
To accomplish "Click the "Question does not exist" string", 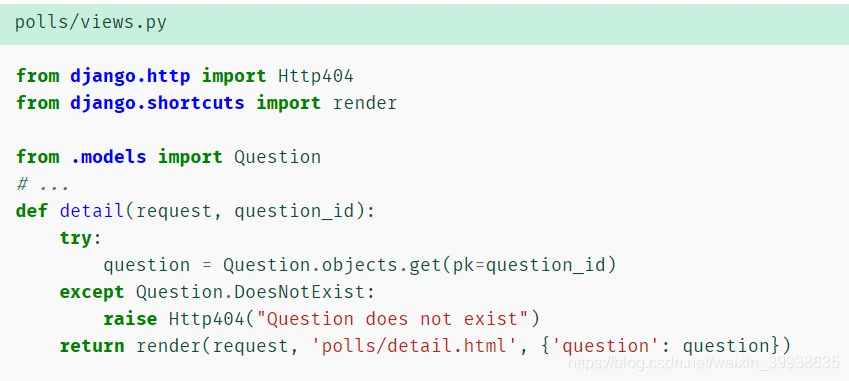I will pos(392,319).
